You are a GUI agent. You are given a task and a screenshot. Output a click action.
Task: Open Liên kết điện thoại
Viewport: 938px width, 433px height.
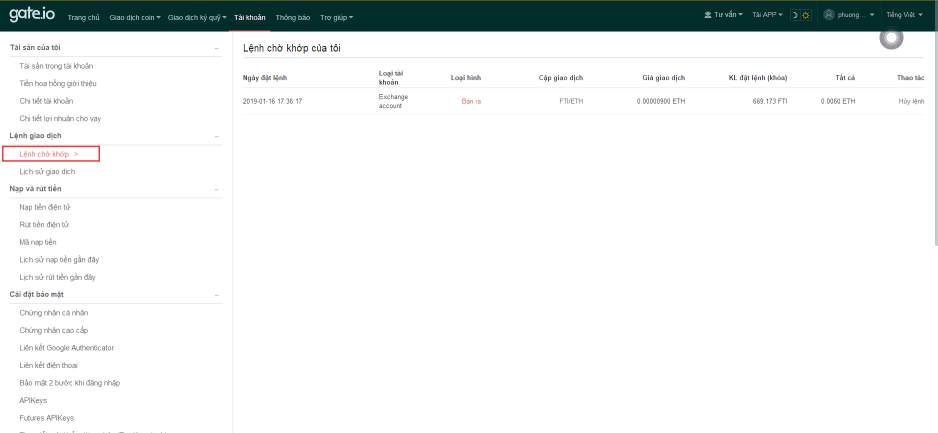point(48,365)
